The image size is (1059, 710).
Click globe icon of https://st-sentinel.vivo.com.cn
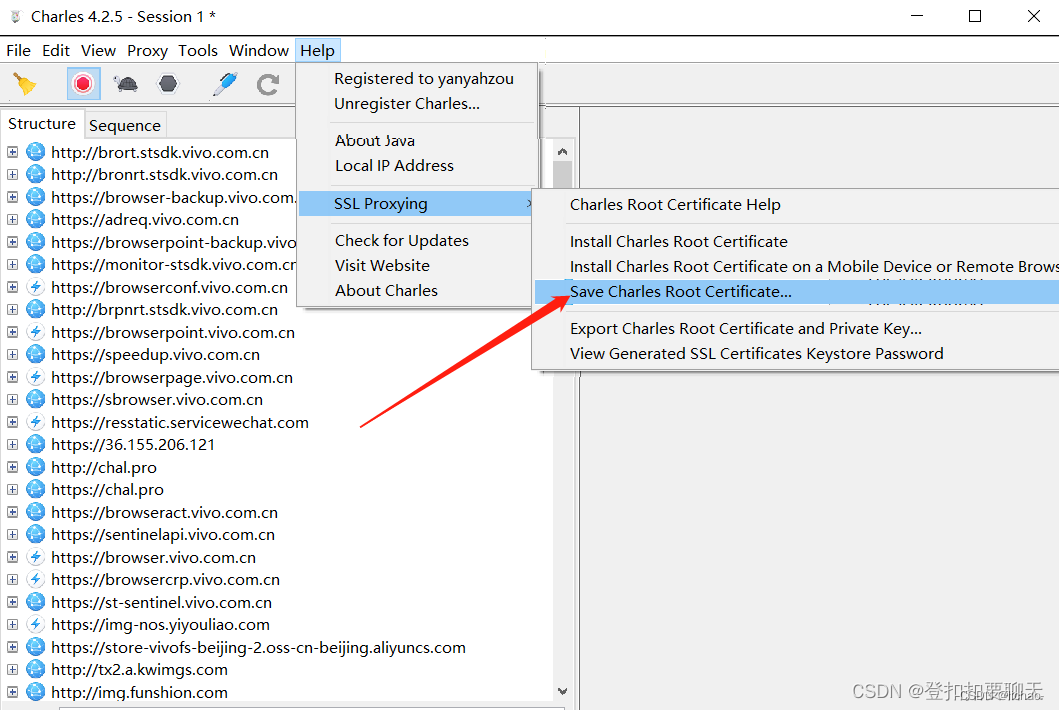coord(35,602)
